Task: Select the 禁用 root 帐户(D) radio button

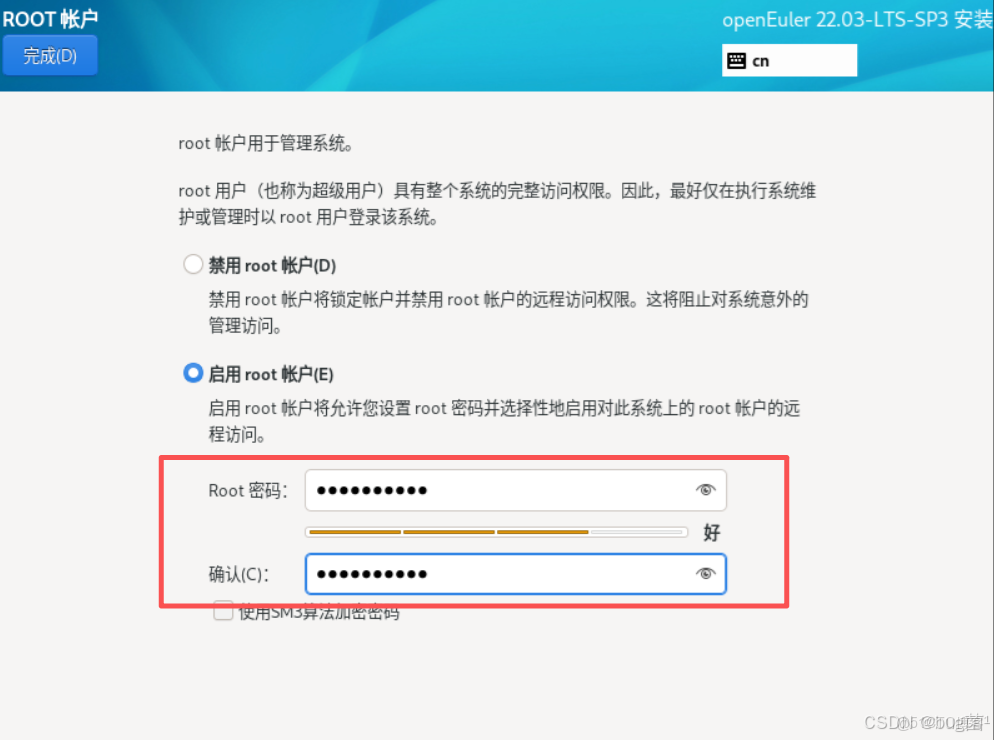Action: coord(193,264)
